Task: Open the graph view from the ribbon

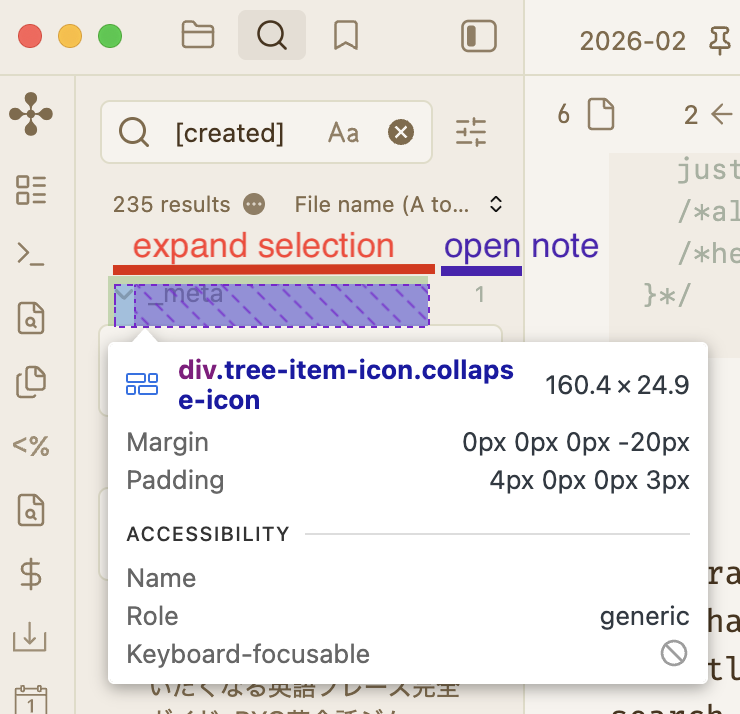Action: point(31,115)
